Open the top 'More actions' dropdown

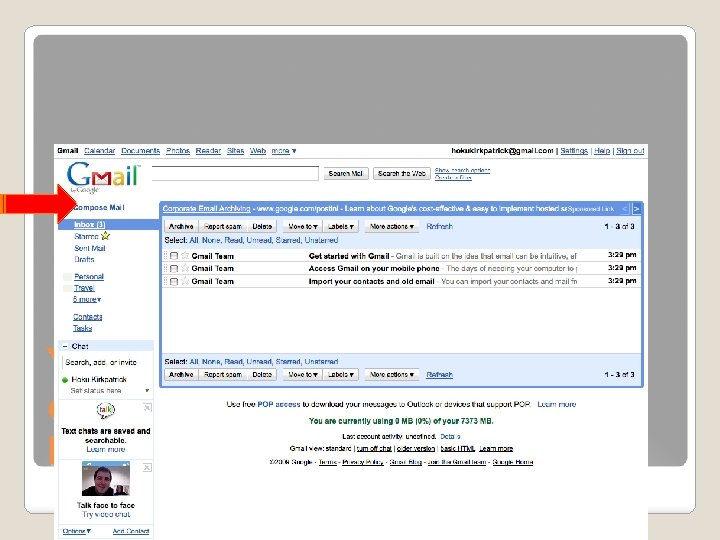coord(392,226)
